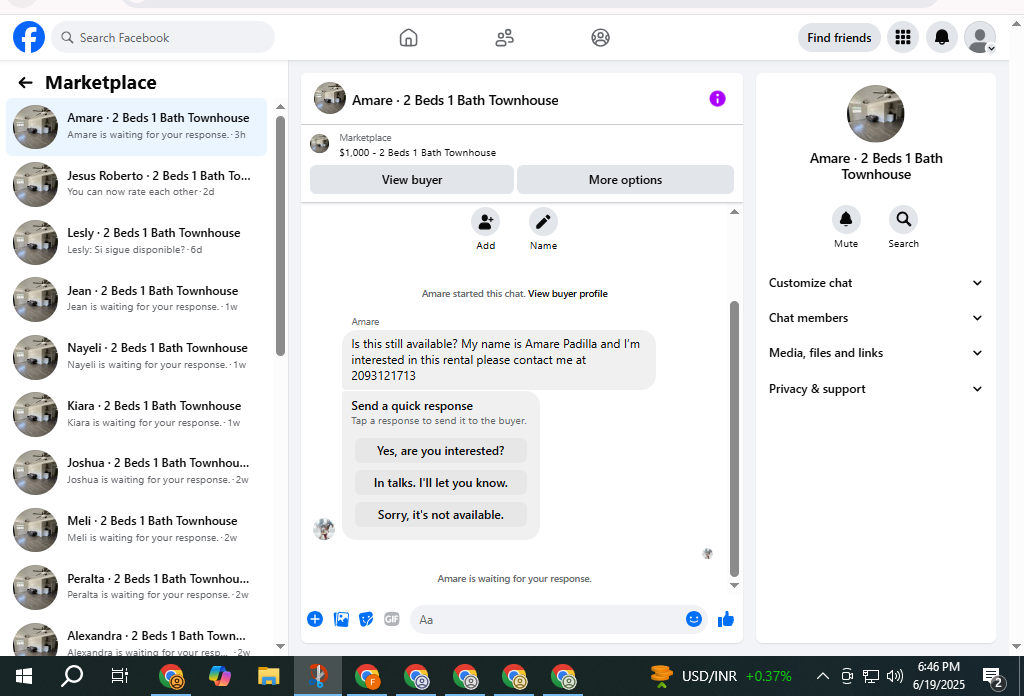Image resolution: width=1024 pixels, height=696 pixels.
Task: Open the taskbar volume icon
Action: coord(895,676)
